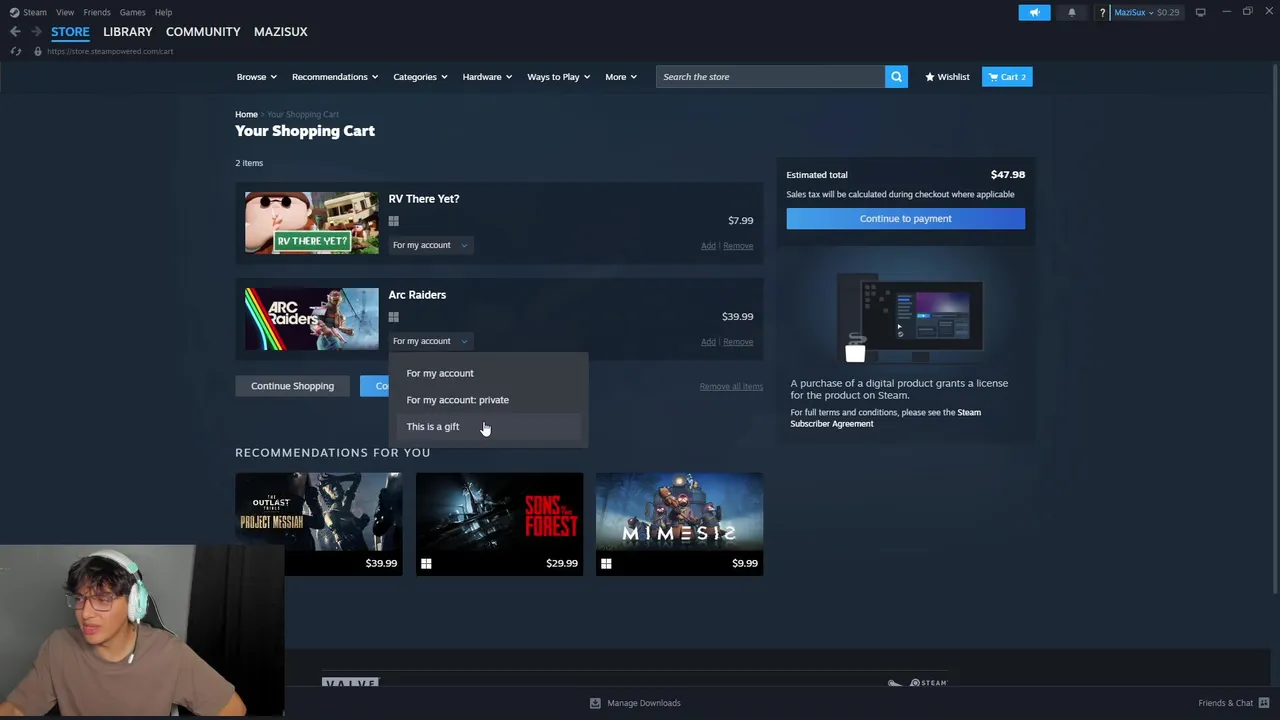This screenshot has height=720, width=1280.
Task: Expand the Recommendations menu
Action: click(335, 77)
